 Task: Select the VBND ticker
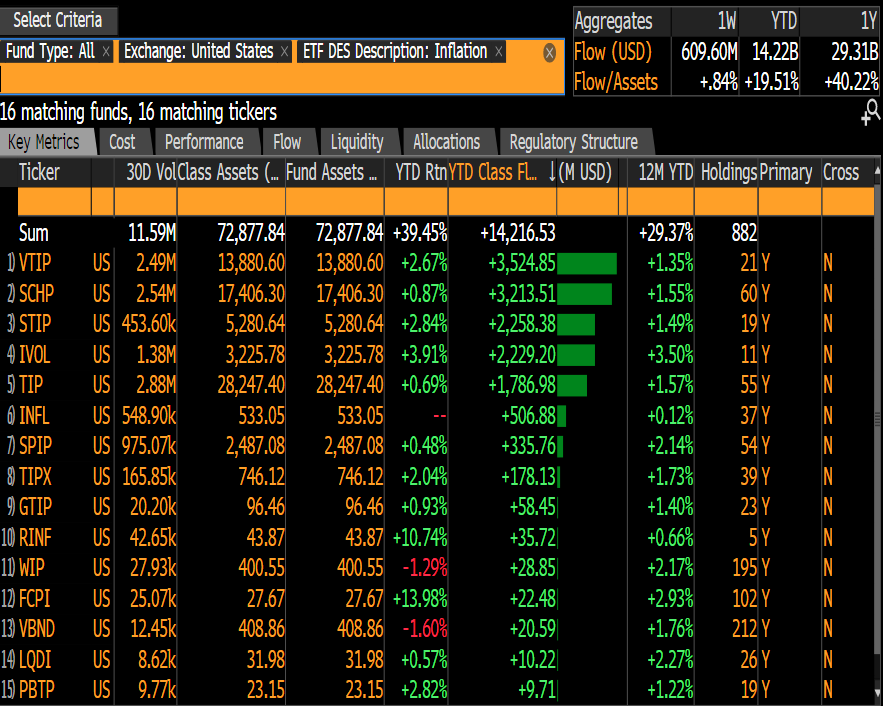tap(37, 628)
